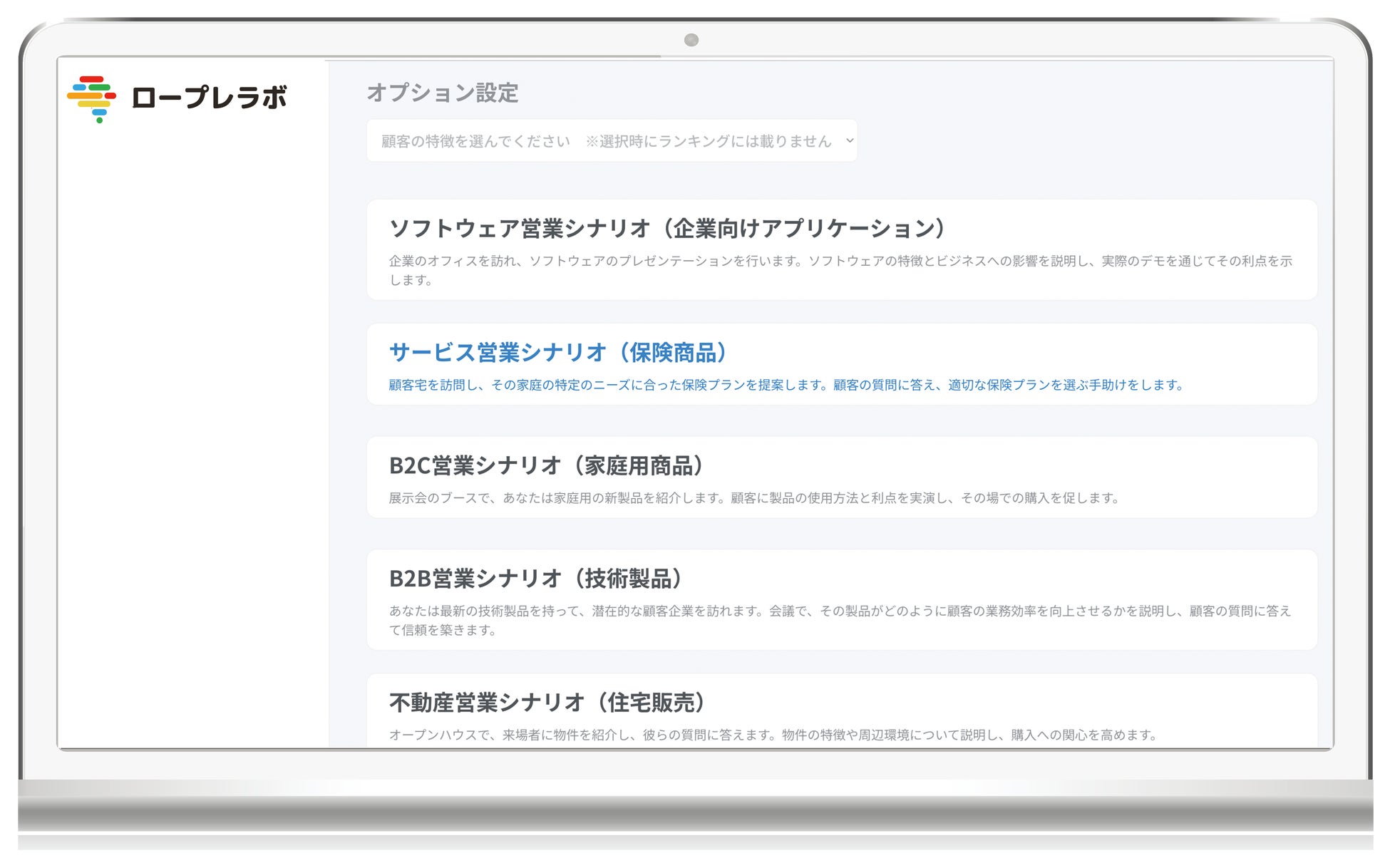The image size is (1390, 868).
Task: Choose the B2C営業シナリオ(家庭用商品) title
Action: tap(547, 465)
